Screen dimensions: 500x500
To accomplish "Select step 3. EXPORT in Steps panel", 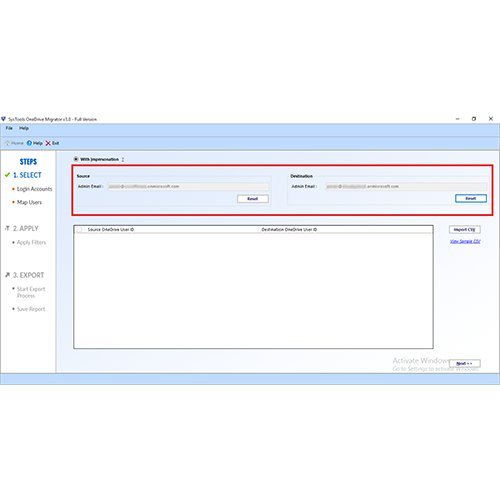I will coord(28,275).
